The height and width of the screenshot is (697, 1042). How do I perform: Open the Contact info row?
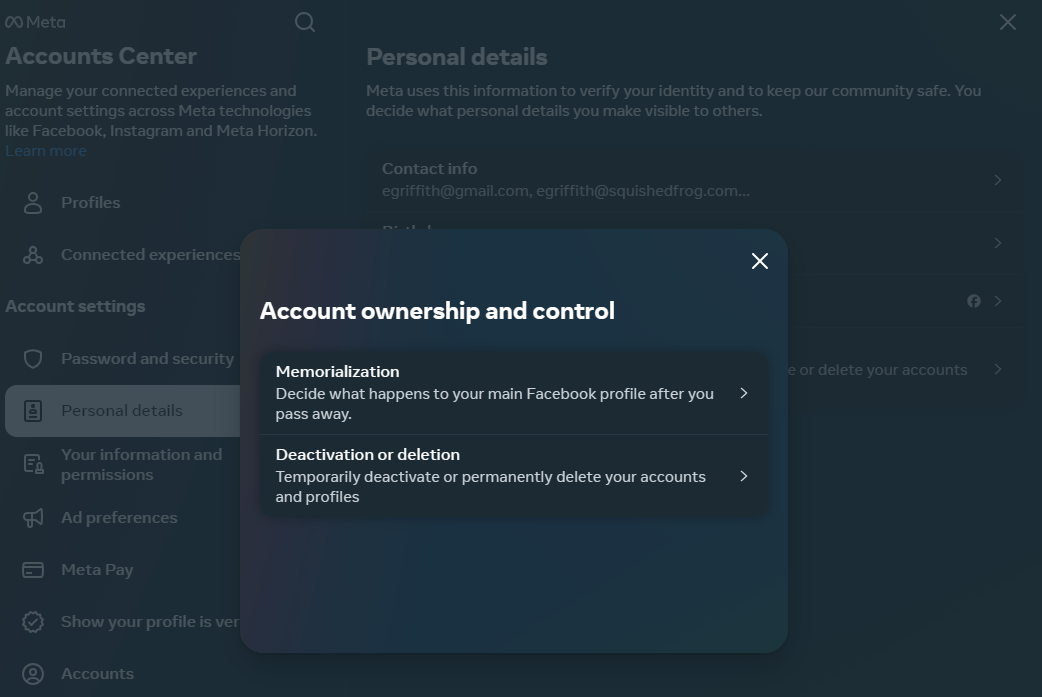point(693,180)
